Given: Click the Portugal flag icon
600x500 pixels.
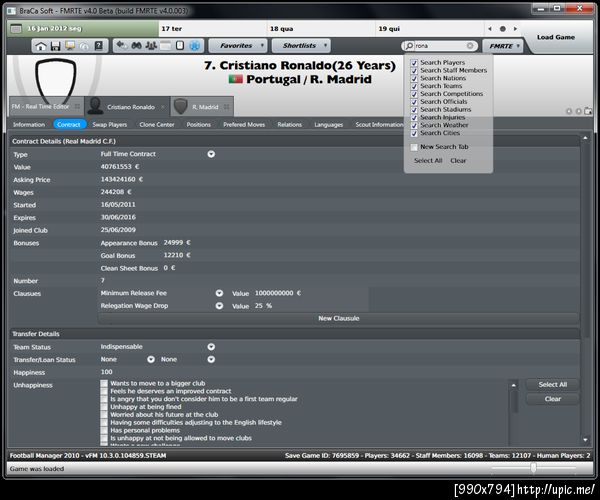Looking at the screenshot, I should point(236,79).
